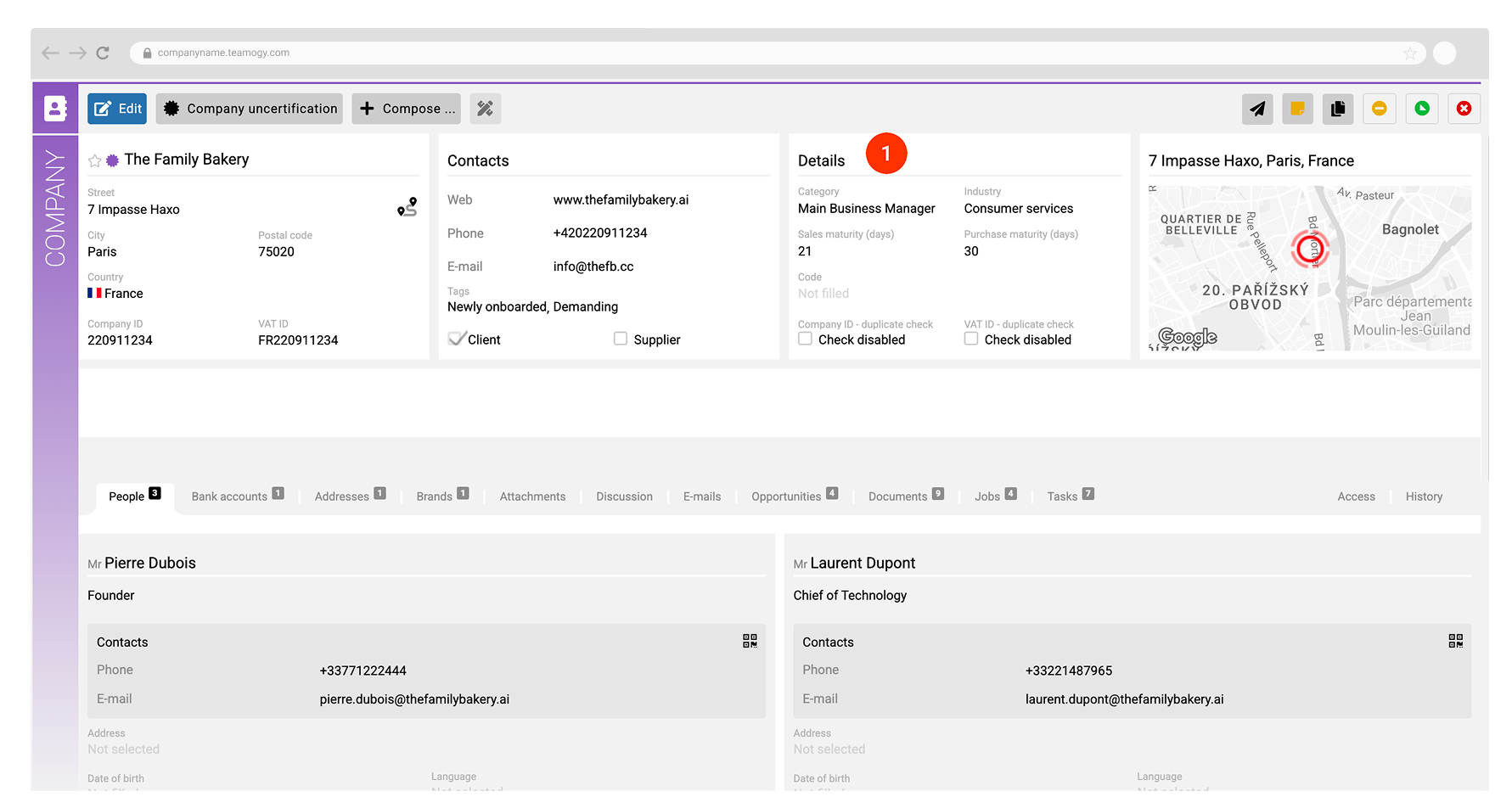Show QR code for Pierre Dubois contacts
1512x808 pixels.
[750, 641]
